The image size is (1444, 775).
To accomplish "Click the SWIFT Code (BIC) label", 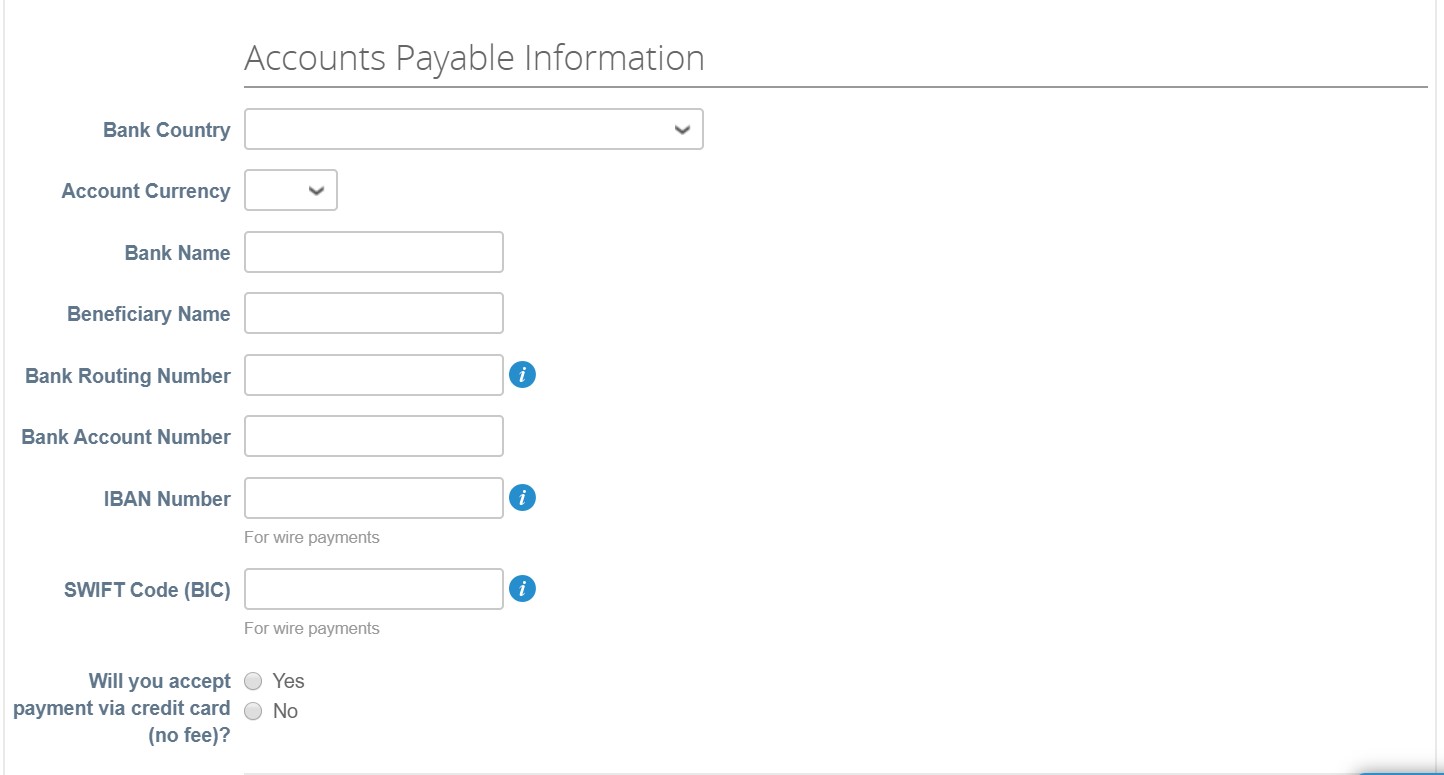I will [147, 590].
